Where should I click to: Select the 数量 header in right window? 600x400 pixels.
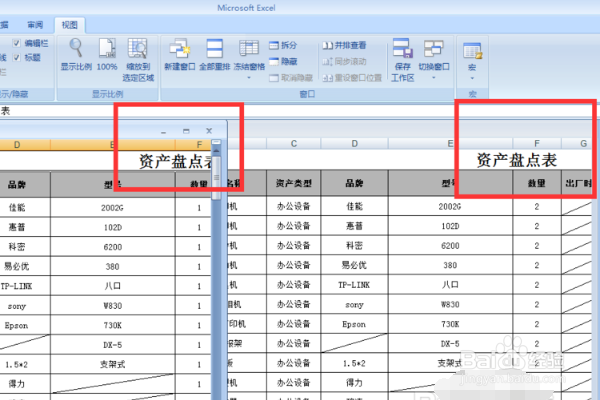pos(537,183)
